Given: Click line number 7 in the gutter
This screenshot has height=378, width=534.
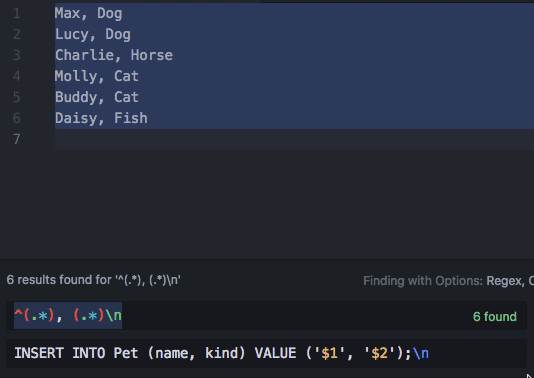Looking at the screenshot, I should point(17,139).
